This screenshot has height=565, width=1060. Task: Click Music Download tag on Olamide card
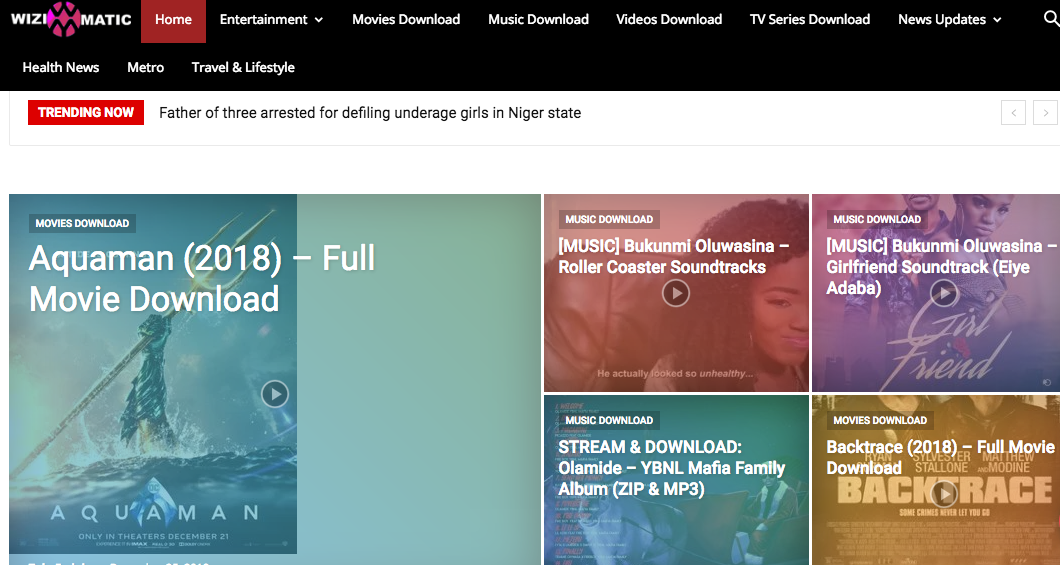pos(608,420)
